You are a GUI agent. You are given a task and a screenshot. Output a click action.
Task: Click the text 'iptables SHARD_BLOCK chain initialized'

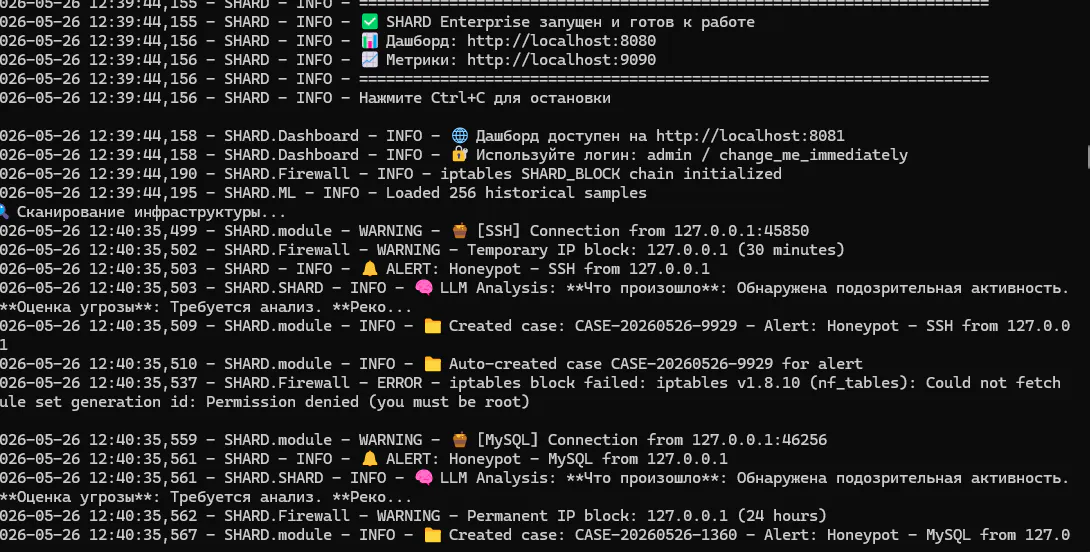611,173
